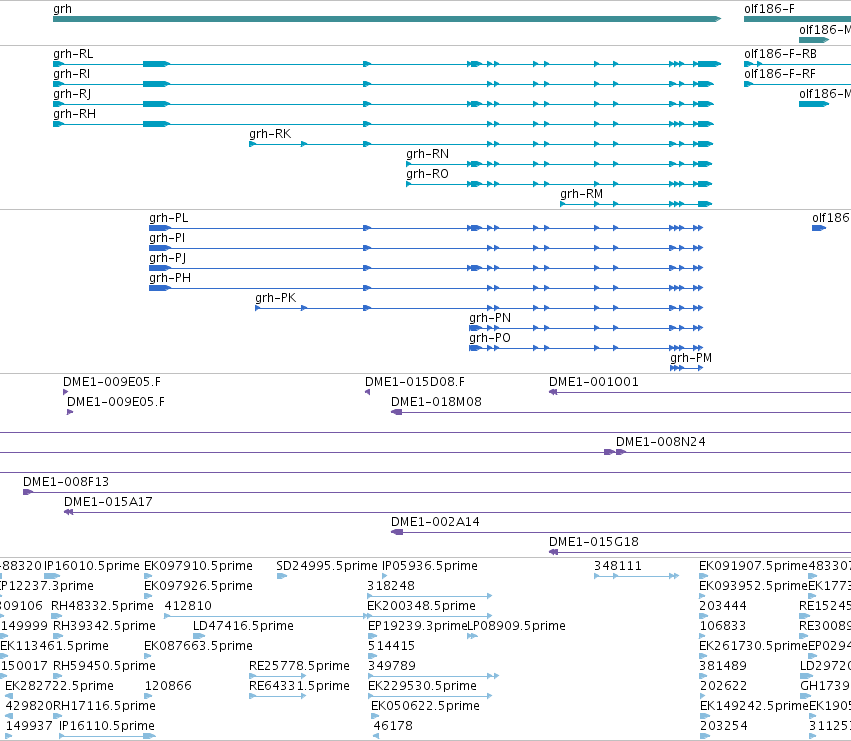
Task: Open the DME1-001O01 clone
Action: tap(594, 382)
